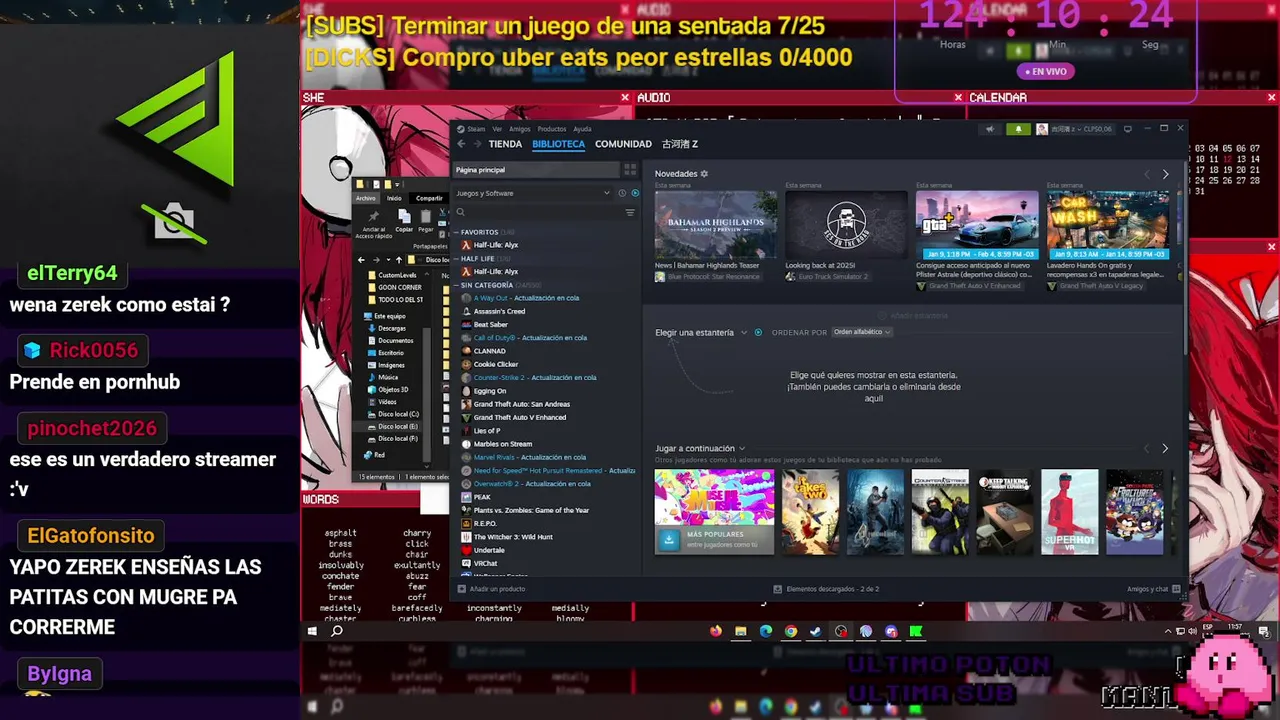Toggle show ready-to-play games filter
Viewport: 1280px width, 720px height.
(x=634, y=193)
